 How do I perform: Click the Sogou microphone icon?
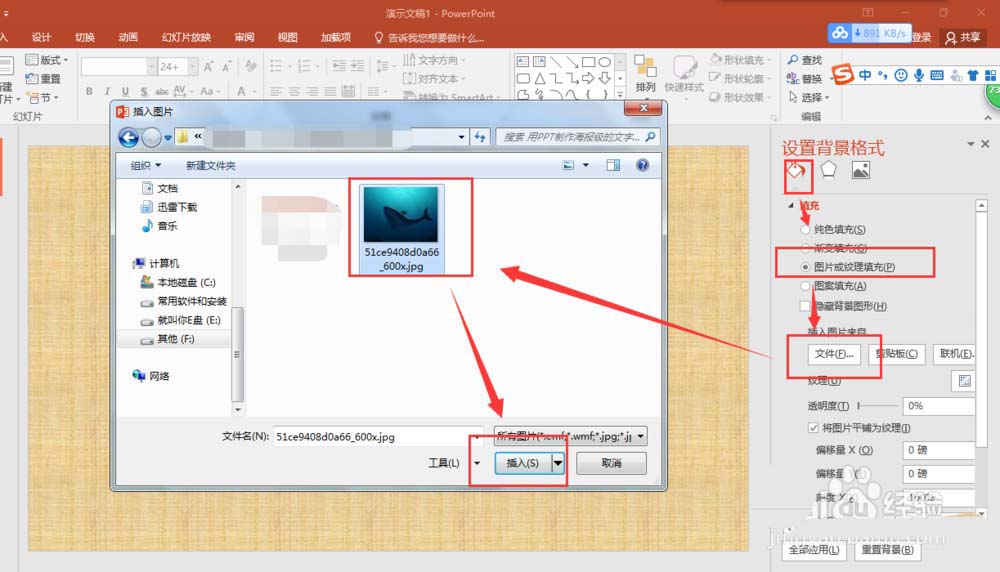pos(918,75)
